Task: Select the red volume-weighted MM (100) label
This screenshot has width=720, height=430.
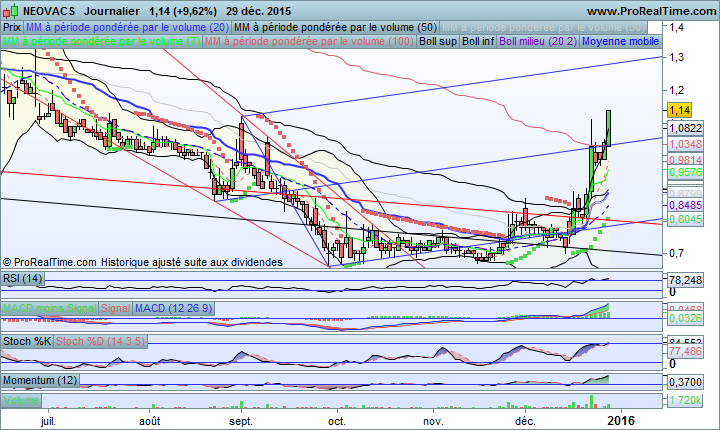Action: pos(309,41)
